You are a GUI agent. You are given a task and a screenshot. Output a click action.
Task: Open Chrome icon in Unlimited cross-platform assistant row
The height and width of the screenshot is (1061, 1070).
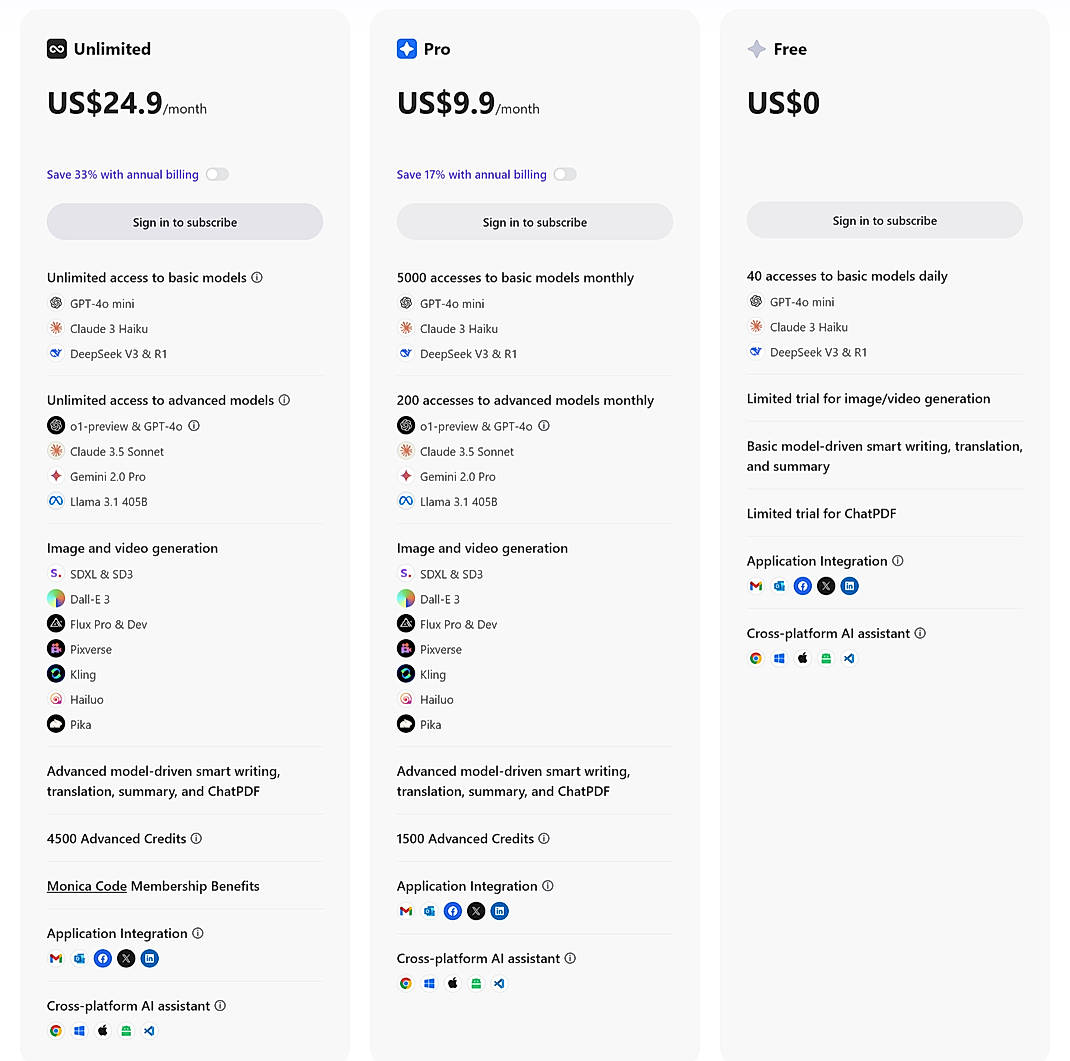coord(55,1030)
